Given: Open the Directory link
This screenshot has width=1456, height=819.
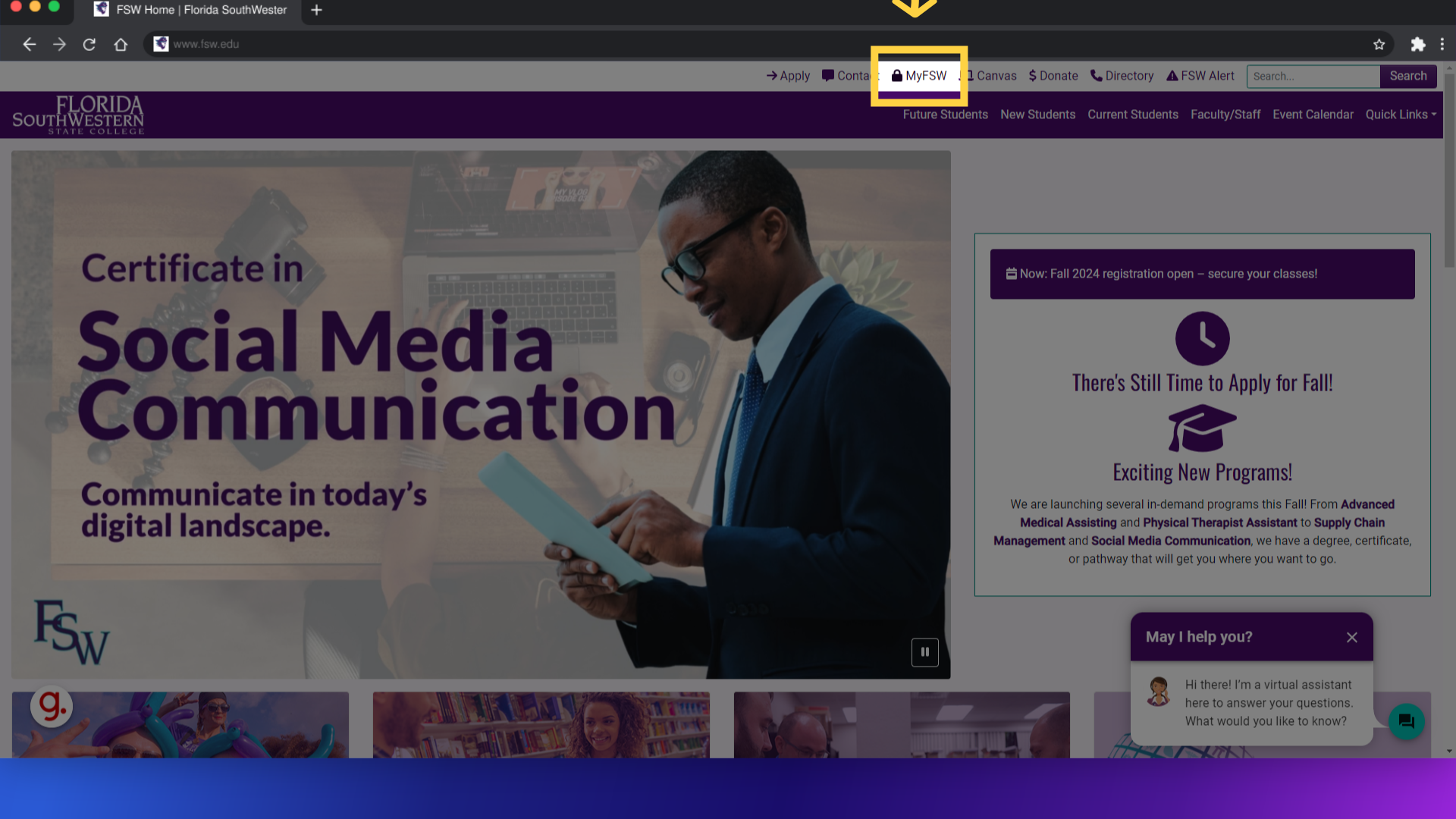Looking at the screenshot, I should (x=1122, y=76).
